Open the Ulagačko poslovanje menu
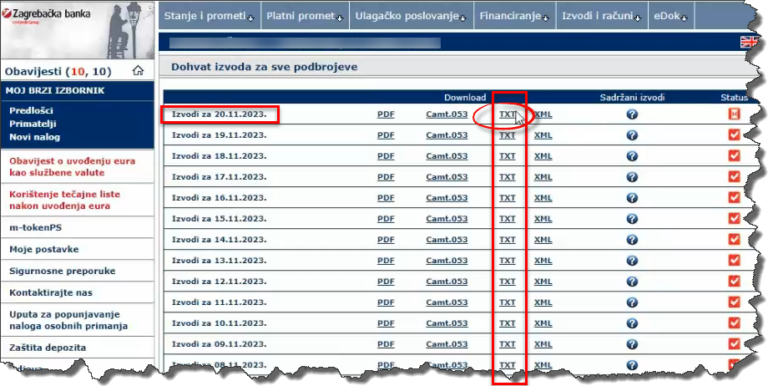The height and width of the screenshot is (386, 768). point(411,16)
